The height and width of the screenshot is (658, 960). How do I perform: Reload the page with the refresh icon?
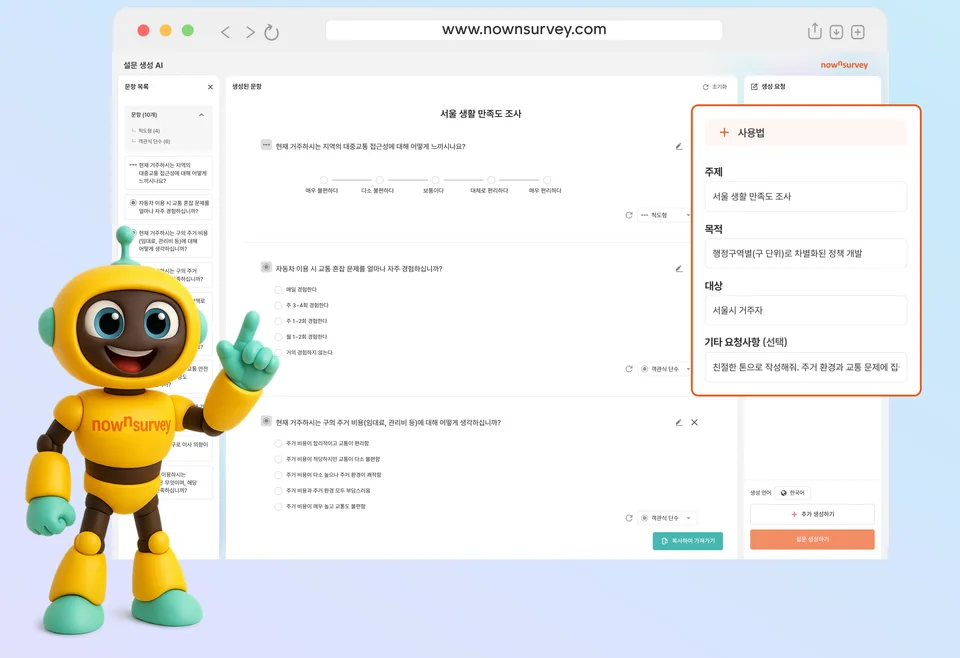271,32
